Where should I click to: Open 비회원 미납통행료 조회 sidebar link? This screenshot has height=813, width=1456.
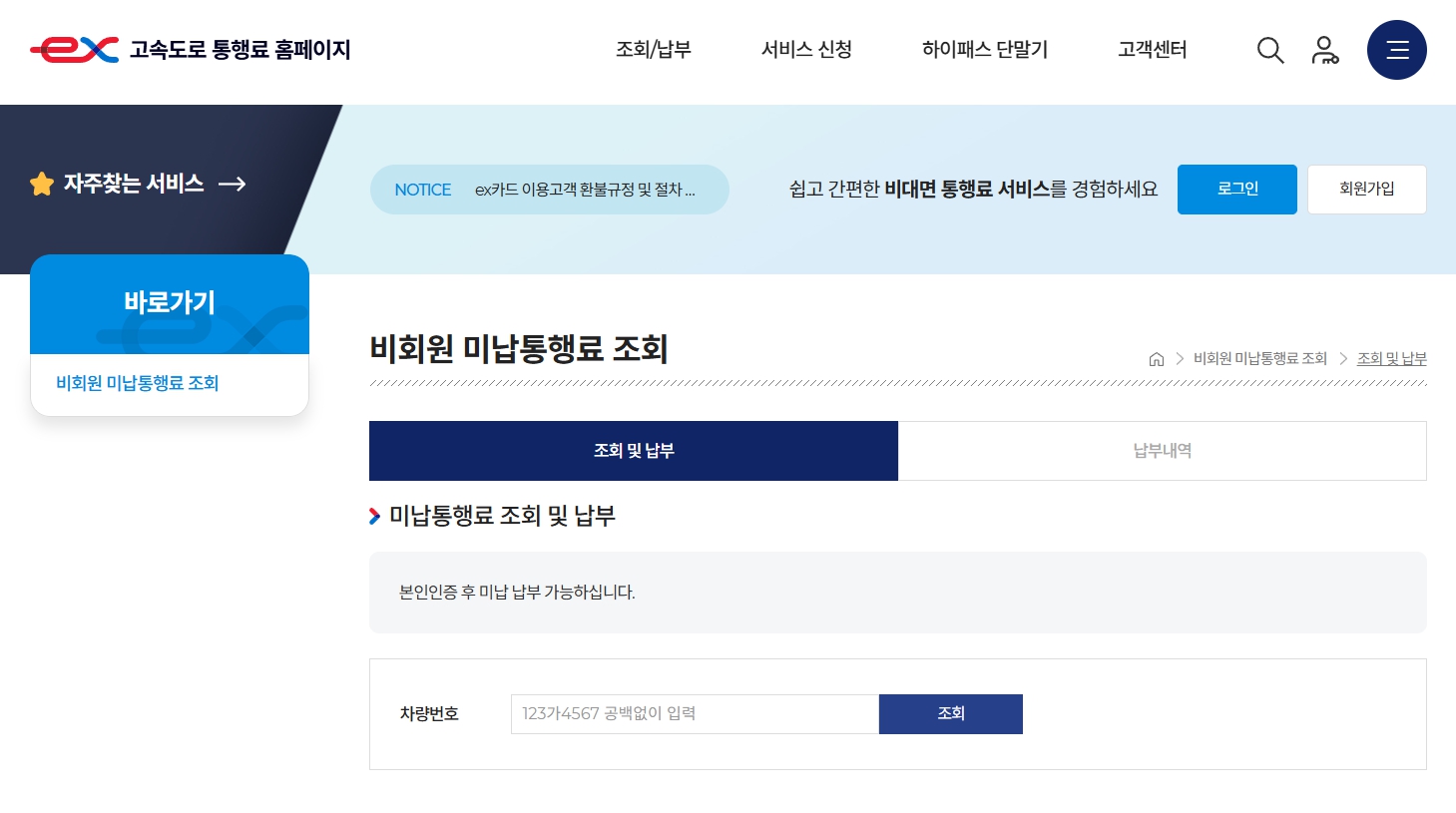click(137, 383)
